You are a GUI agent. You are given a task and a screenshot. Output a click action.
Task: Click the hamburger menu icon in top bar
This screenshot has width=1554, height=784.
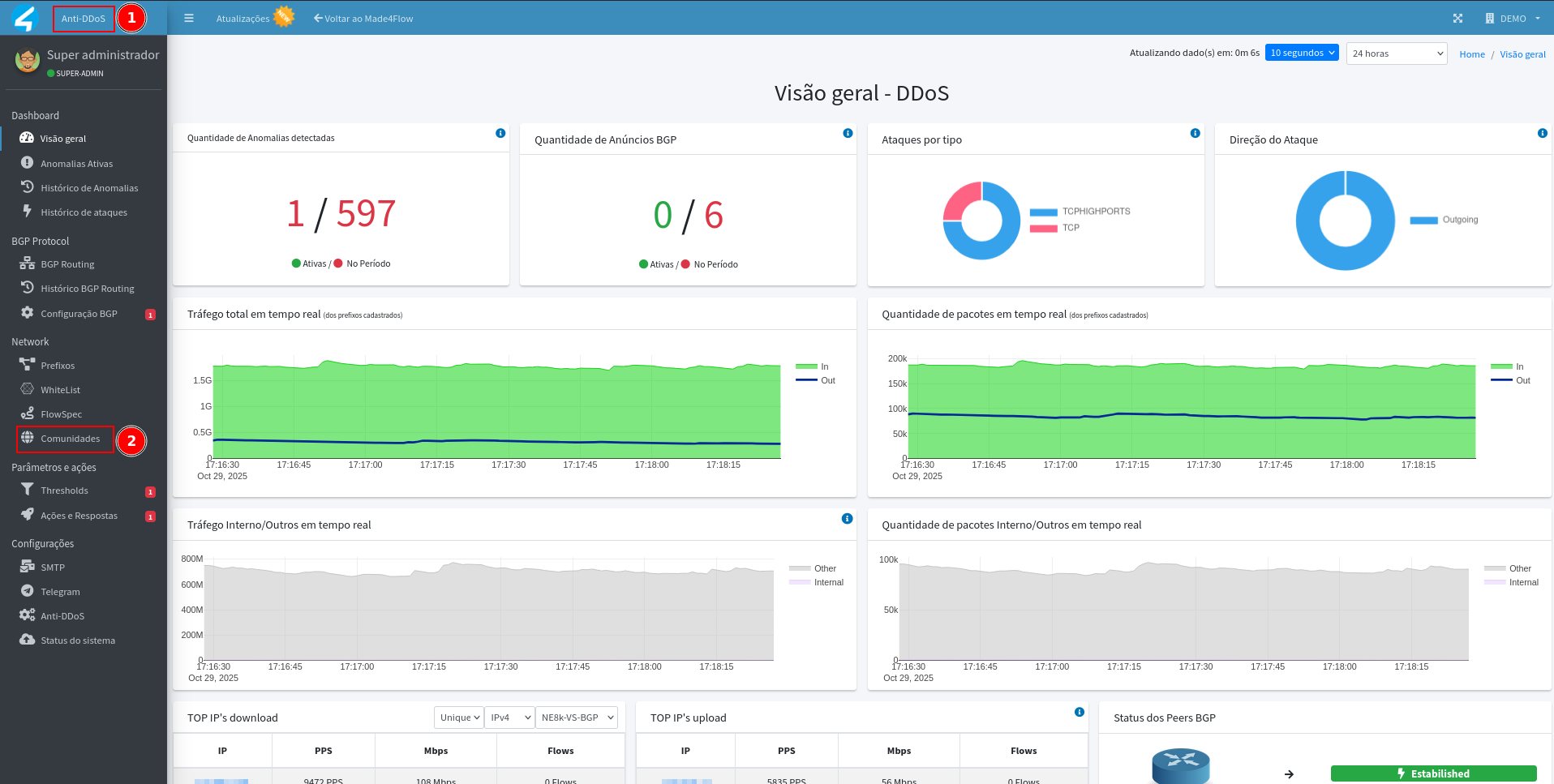[189, 18]
